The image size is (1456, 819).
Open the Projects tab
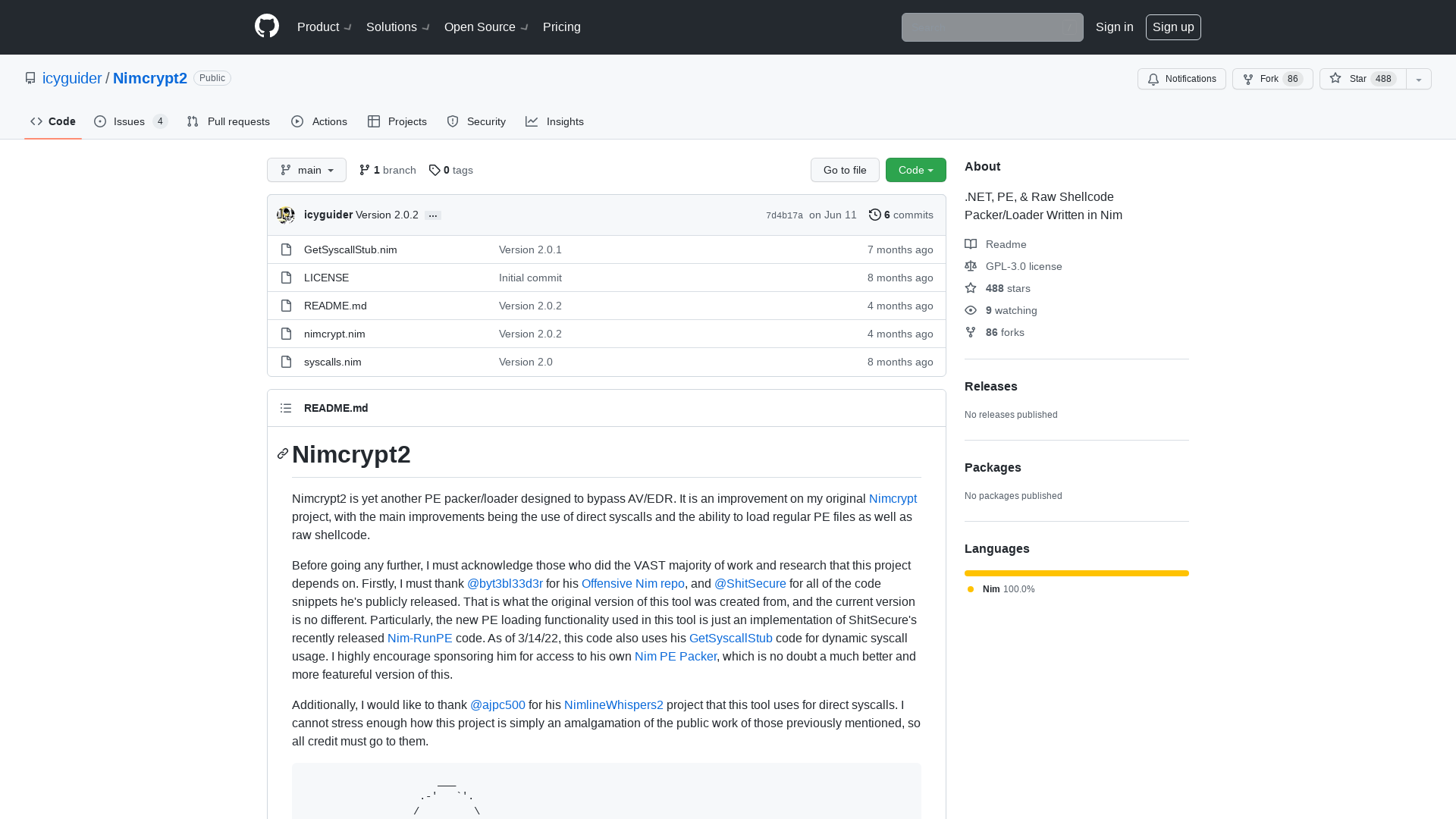397,121
